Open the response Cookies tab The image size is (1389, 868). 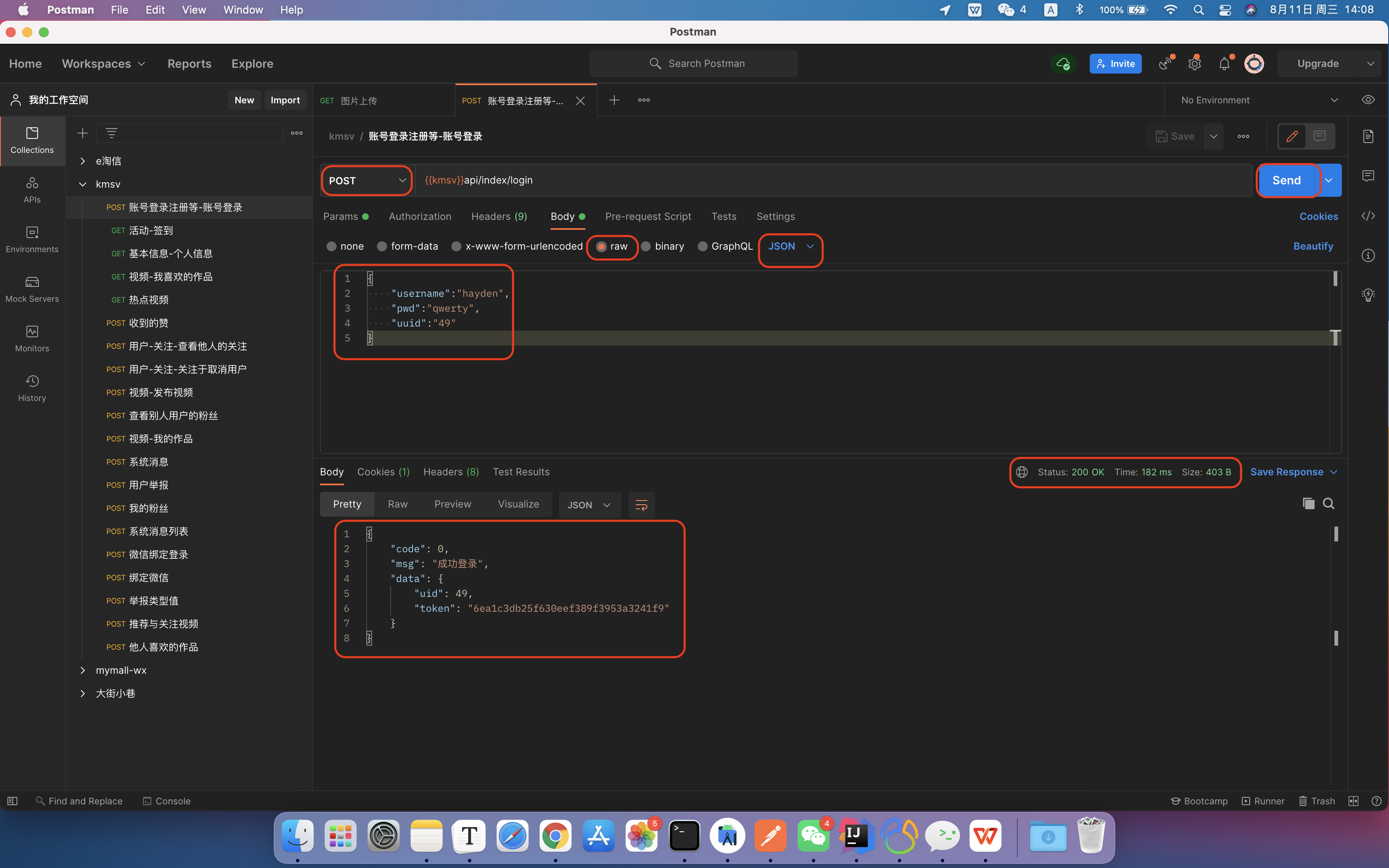pos(383,472)
